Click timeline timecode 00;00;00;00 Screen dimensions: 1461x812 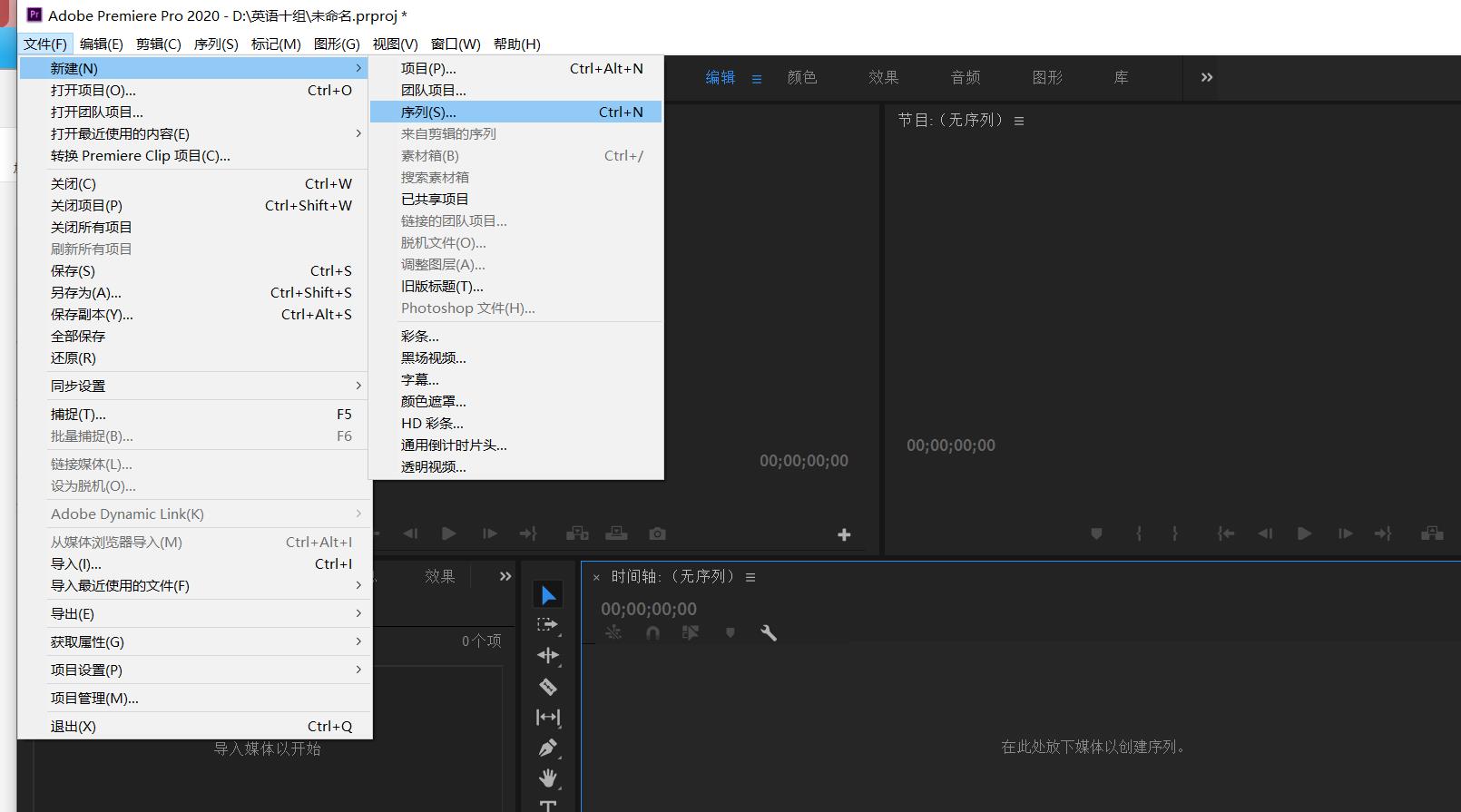[649, 609]
